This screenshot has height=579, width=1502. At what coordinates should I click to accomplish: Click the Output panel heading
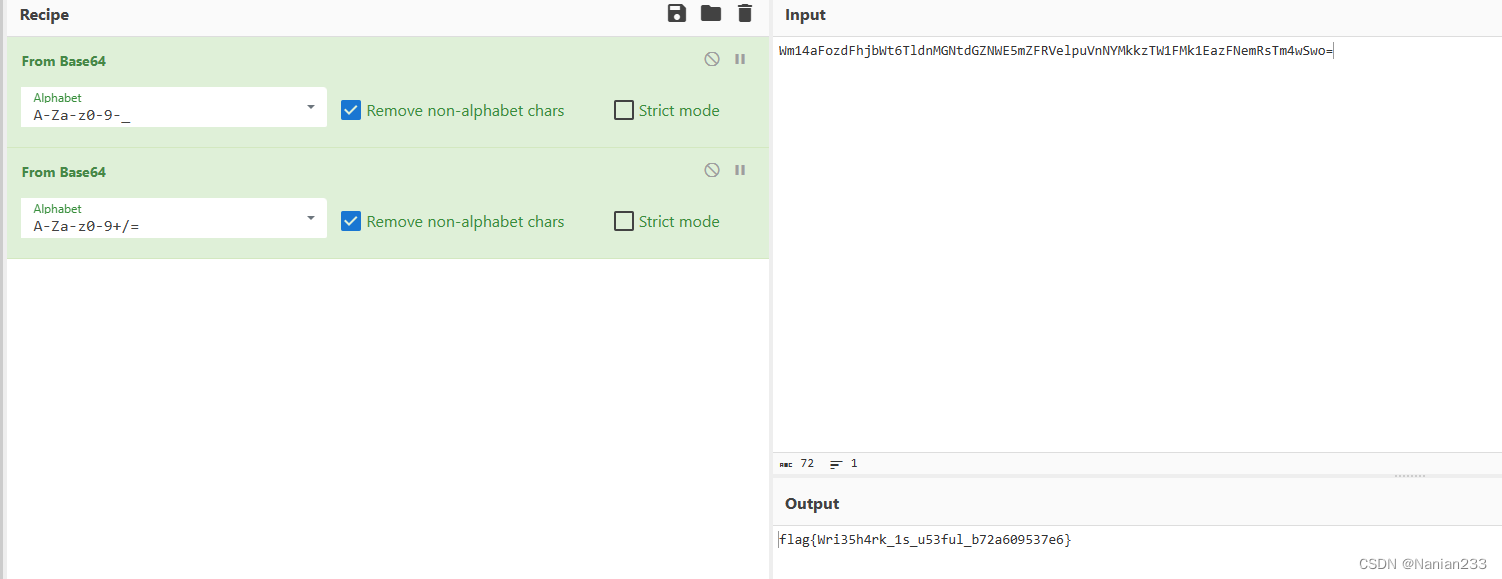(812, 504)
